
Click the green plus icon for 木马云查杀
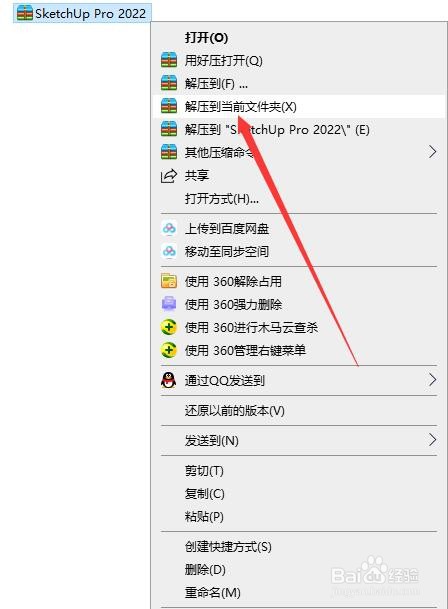tap(169, 327)
